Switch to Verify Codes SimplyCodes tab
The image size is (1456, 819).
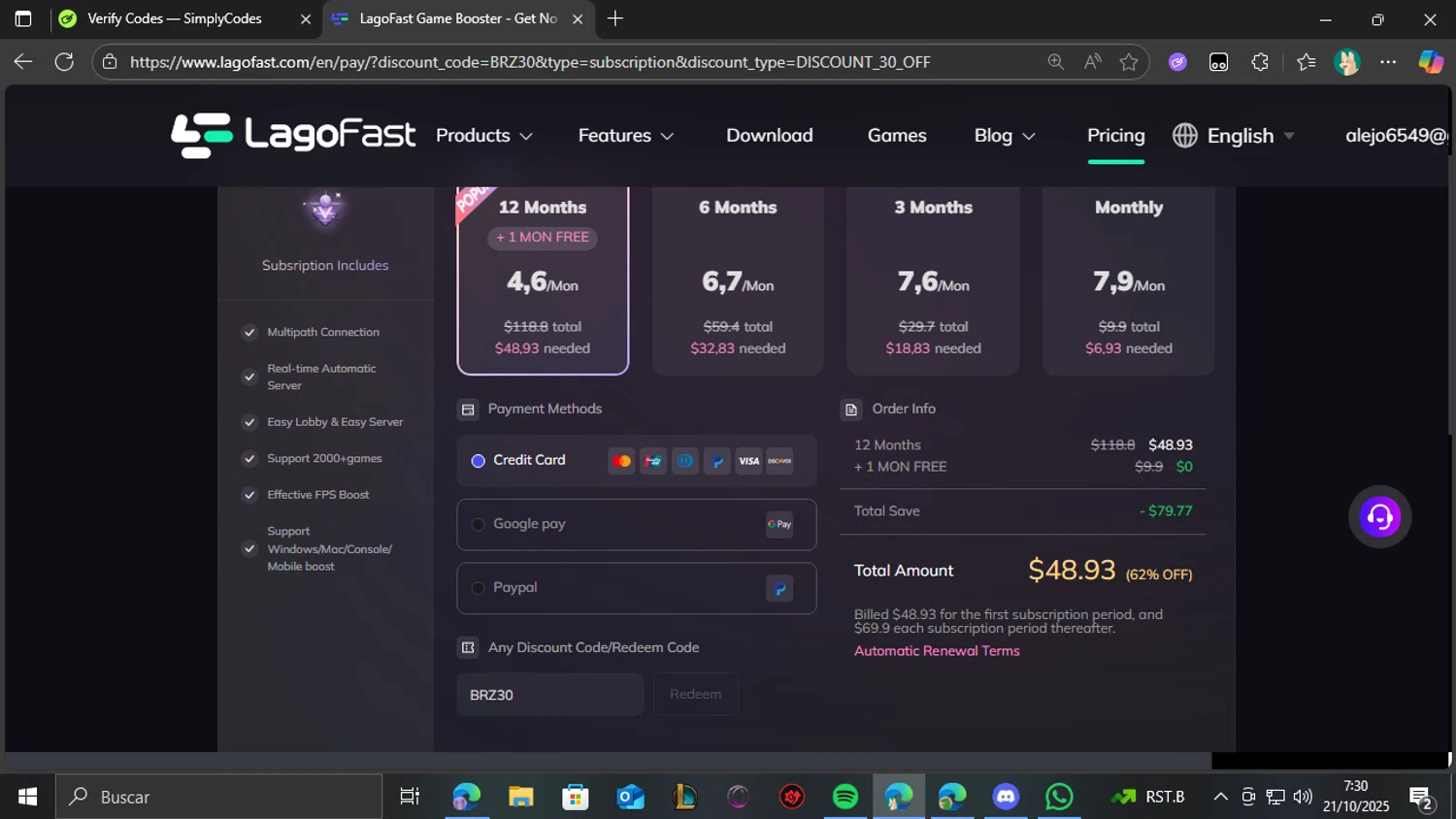[x=186, y=18]
